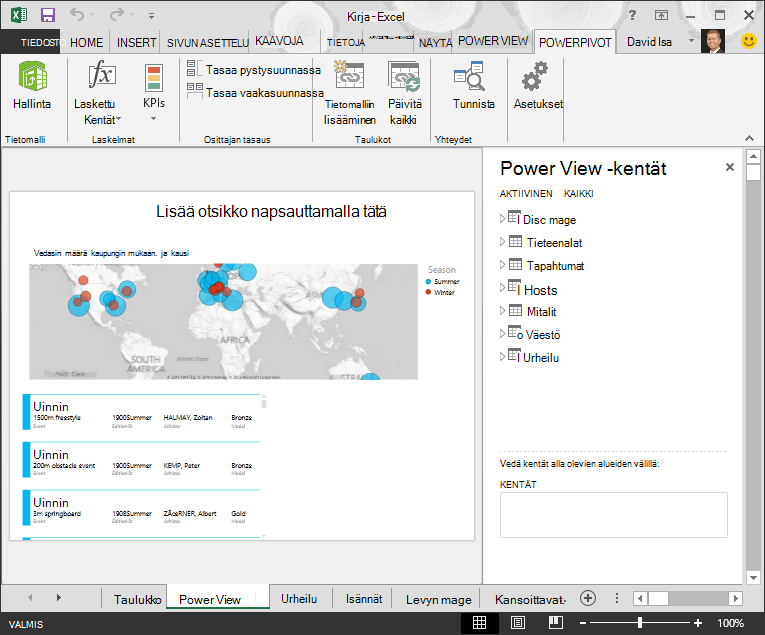Click the user profile photo
Image resolution: width=765 pixels, height=635 pixels.
coord(713,41)
